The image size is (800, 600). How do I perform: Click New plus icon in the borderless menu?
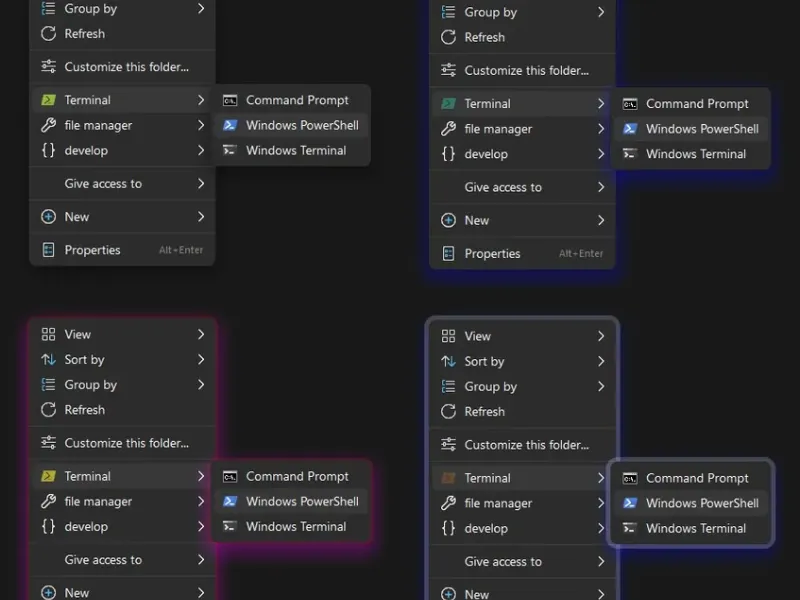[x=48, y=217]
